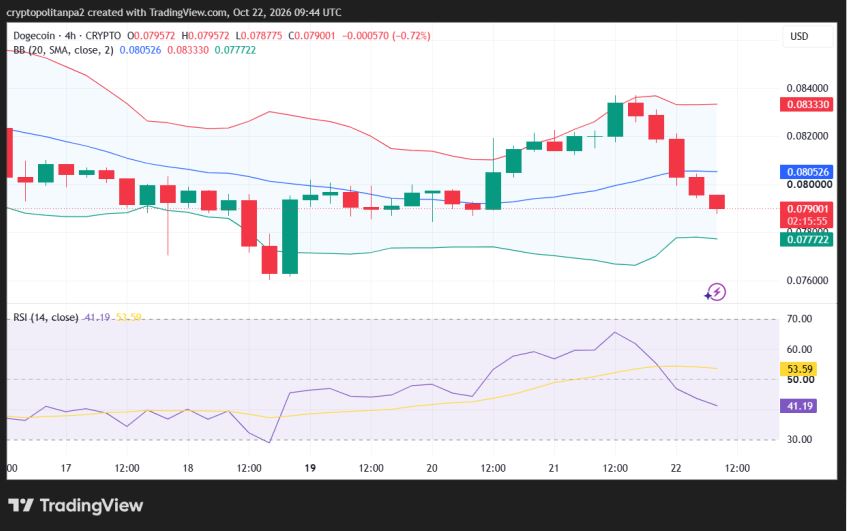Screen dimensions: 847x531
Task: Click the header text cryptopolitanpa2 created with TradingView.com
Action: 116,12
